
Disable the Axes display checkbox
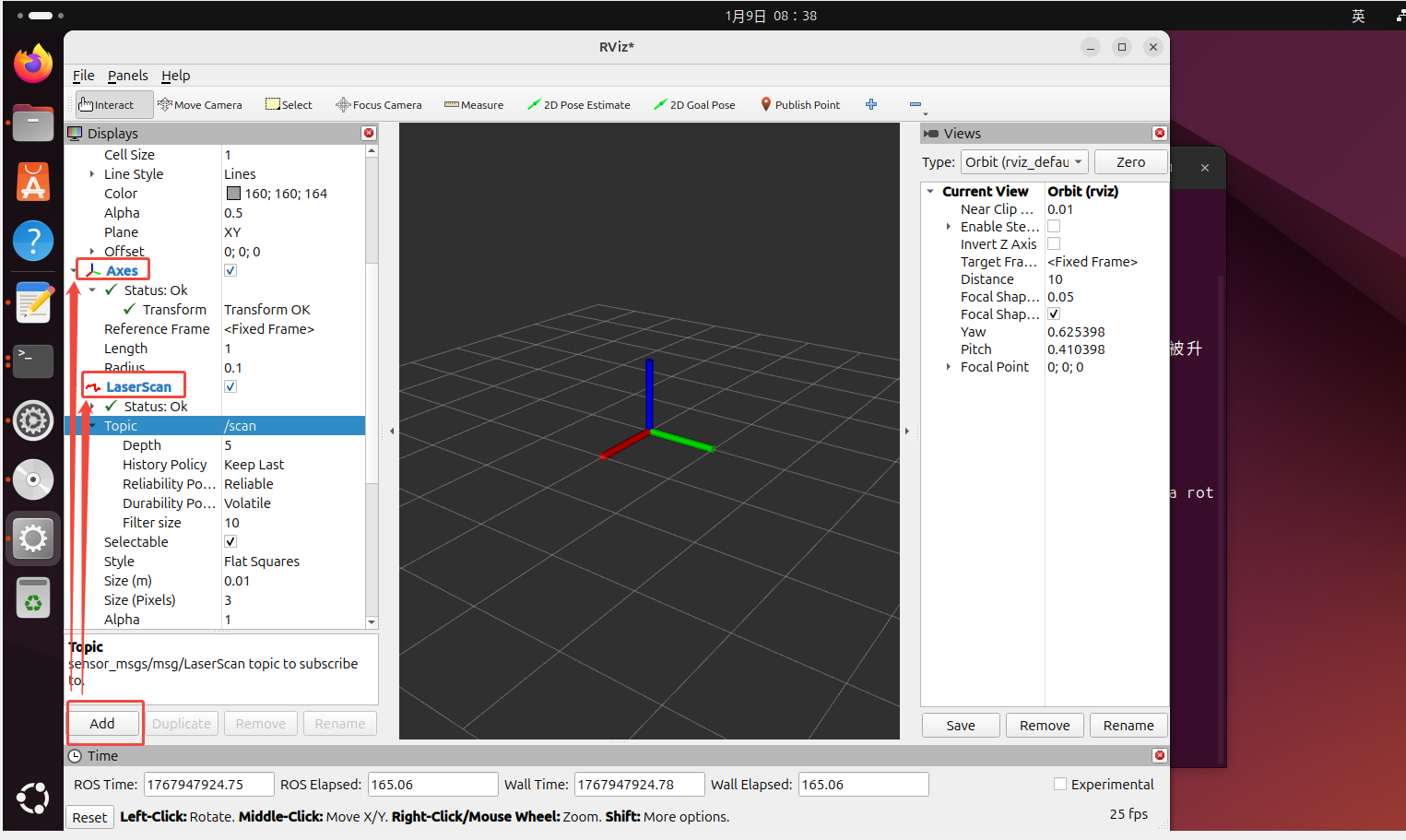230,271
